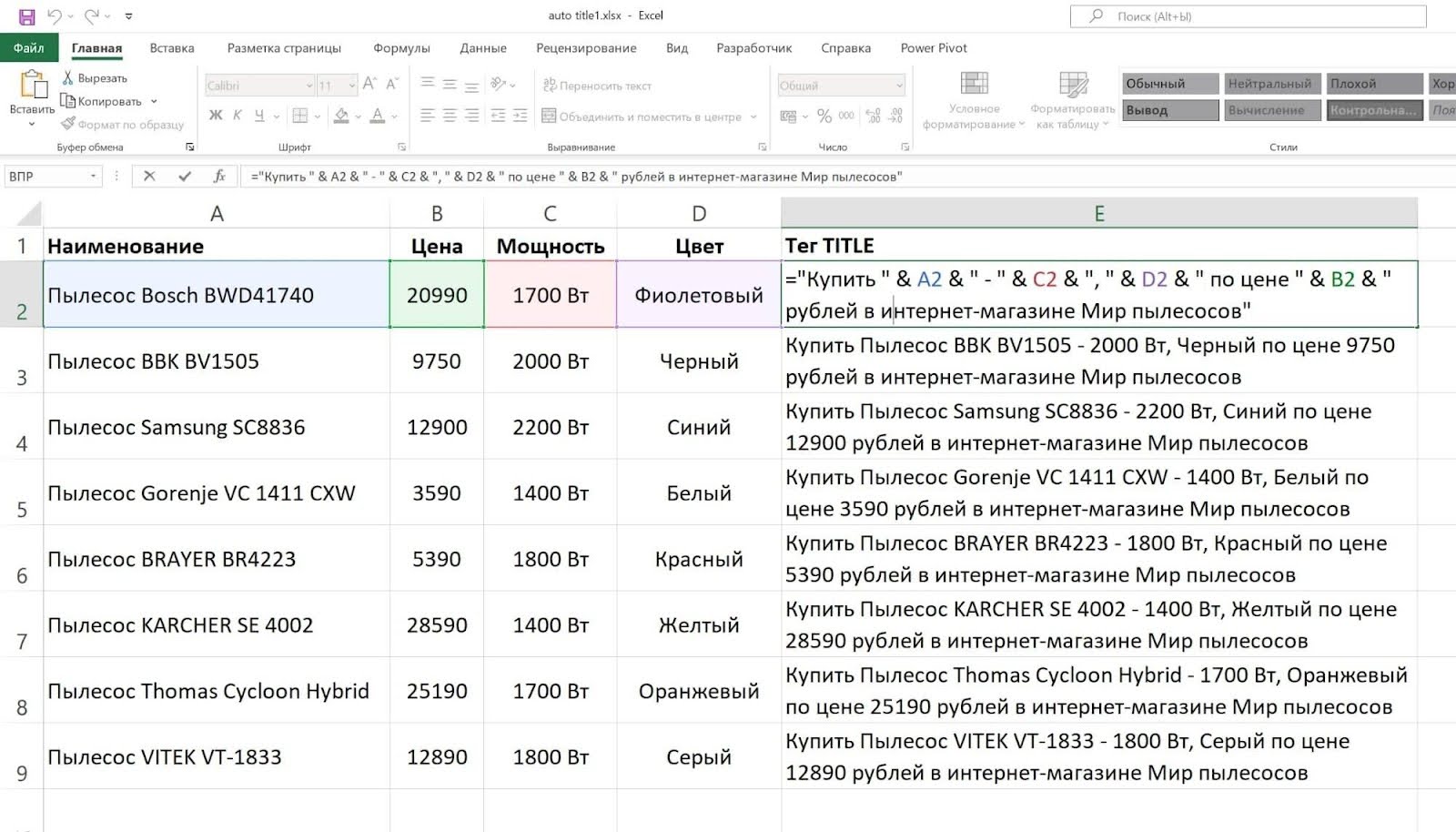
Task: Click the Поиск search box
Action: coord(1247,15)
